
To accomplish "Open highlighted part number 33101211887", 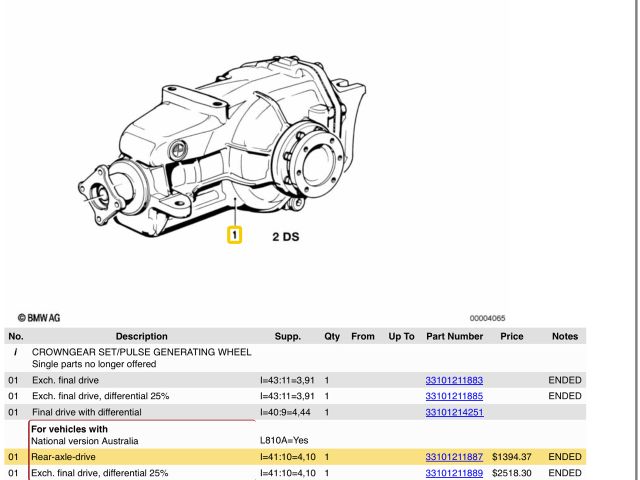I will coord(454,457).
